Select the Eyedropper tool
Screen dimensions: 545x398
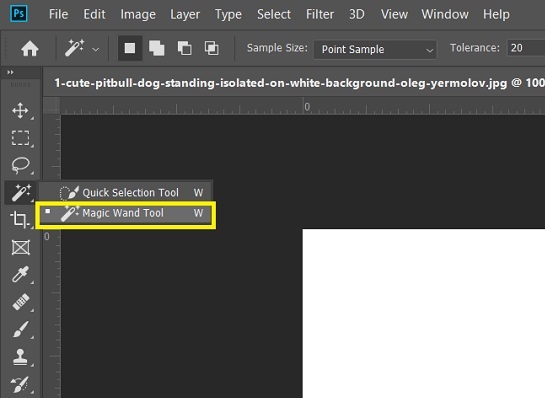pos(20,275)
